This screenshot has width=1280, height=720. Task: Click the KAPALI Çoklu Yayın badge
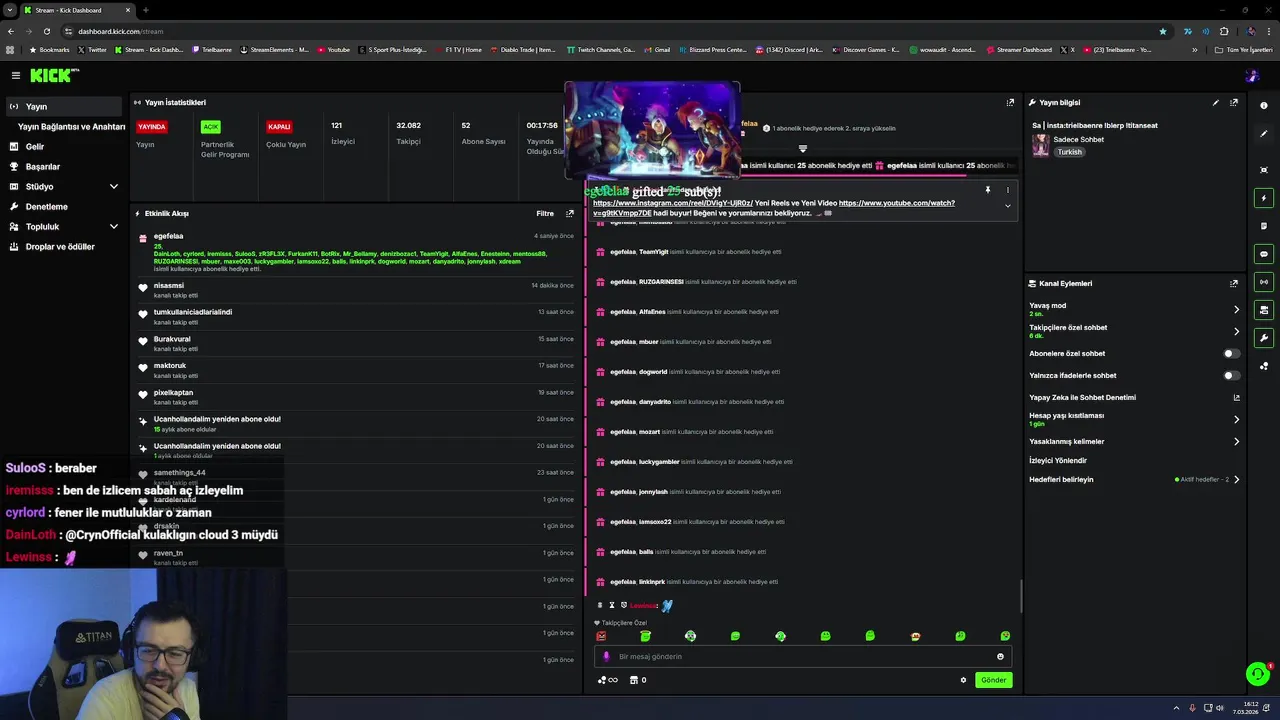pos(279,127)
